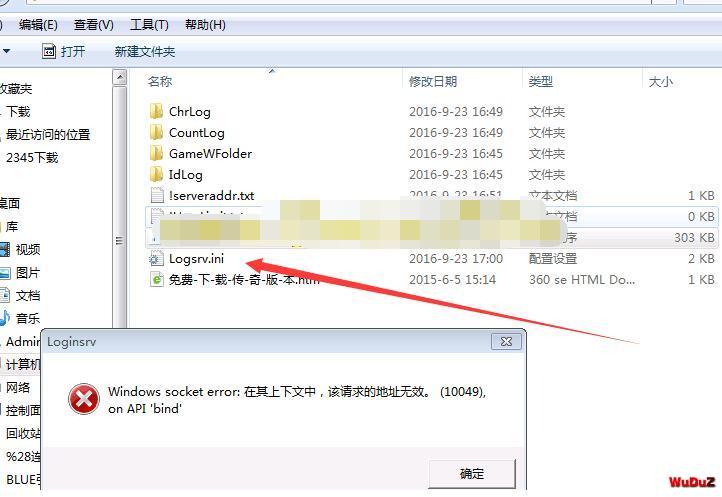722x497 pixels.
Task: Open the 编辑(E) menu
Action: 38,24
